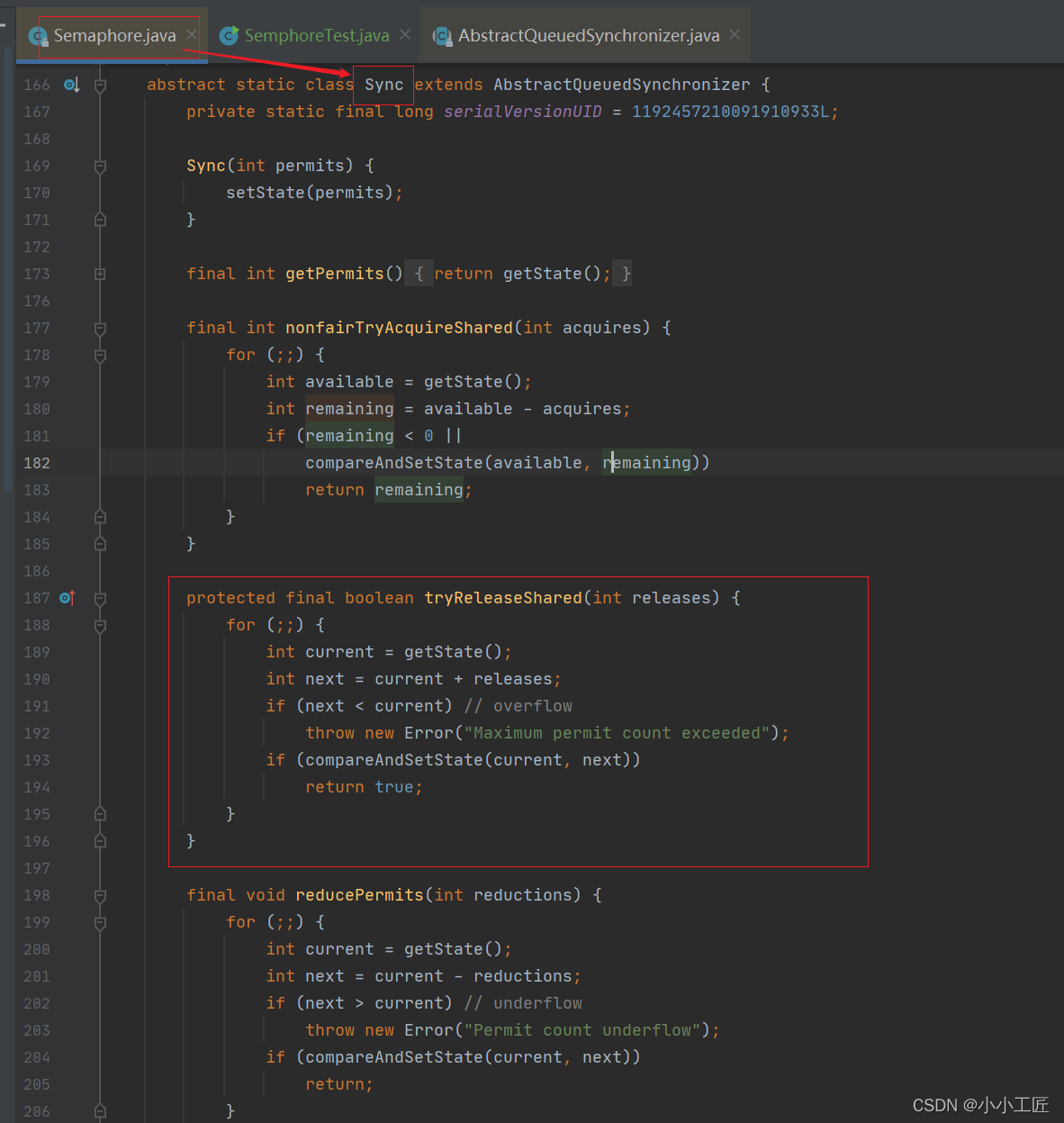Click the 'releases' parameter on line 187

[x=672, y=598]
